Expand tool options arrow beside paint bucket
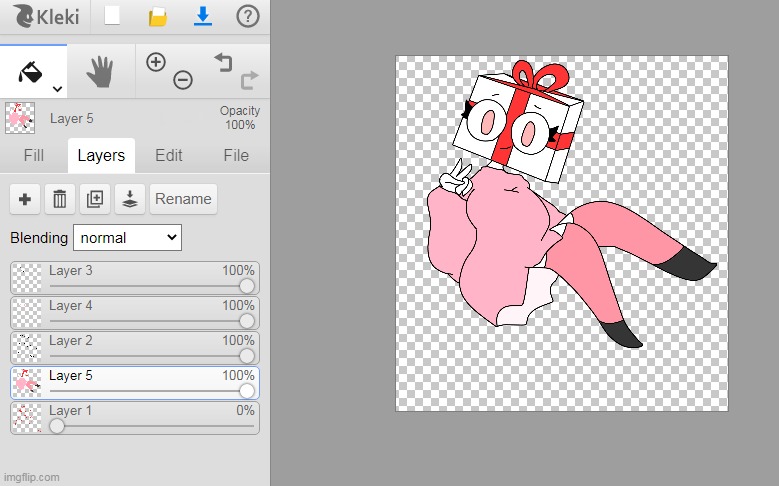 57,89
